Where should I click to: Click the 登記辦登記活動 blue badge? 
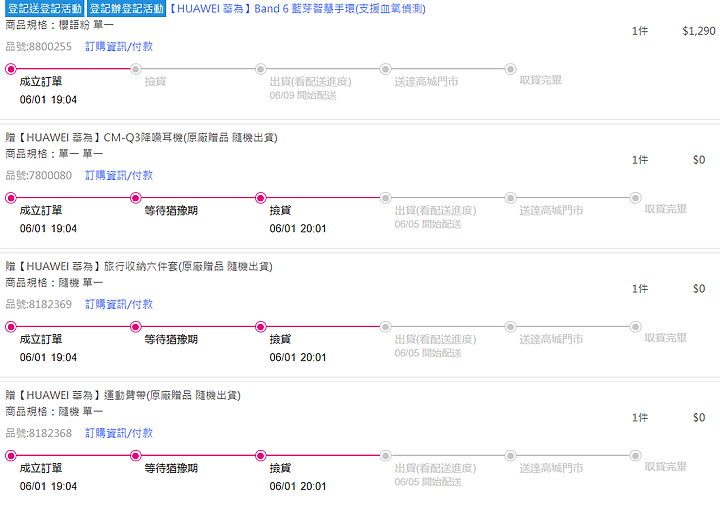click(x=126, y=8)
